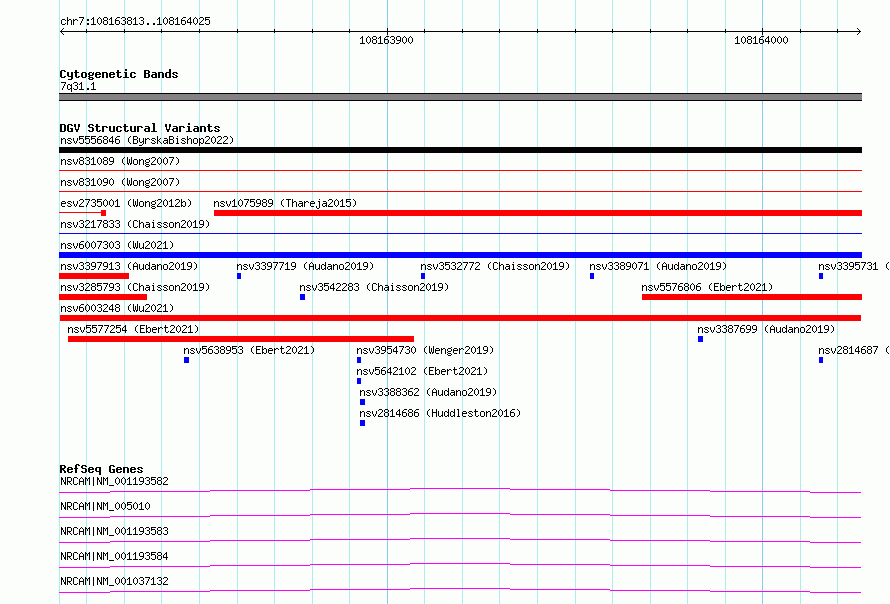Click the nsv5577254 (Ebert2021) red bar
This screenshot has height=604, width=890.
tap(241, 339)
